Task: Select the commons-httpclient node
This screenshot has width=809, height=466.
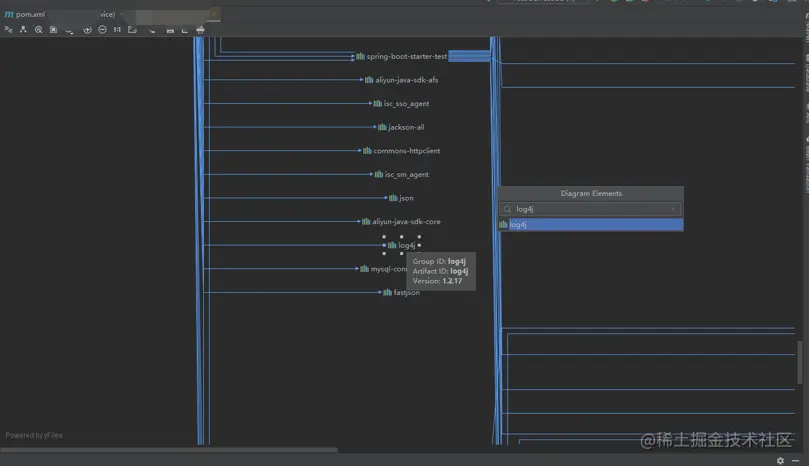Action: [401, 151]
